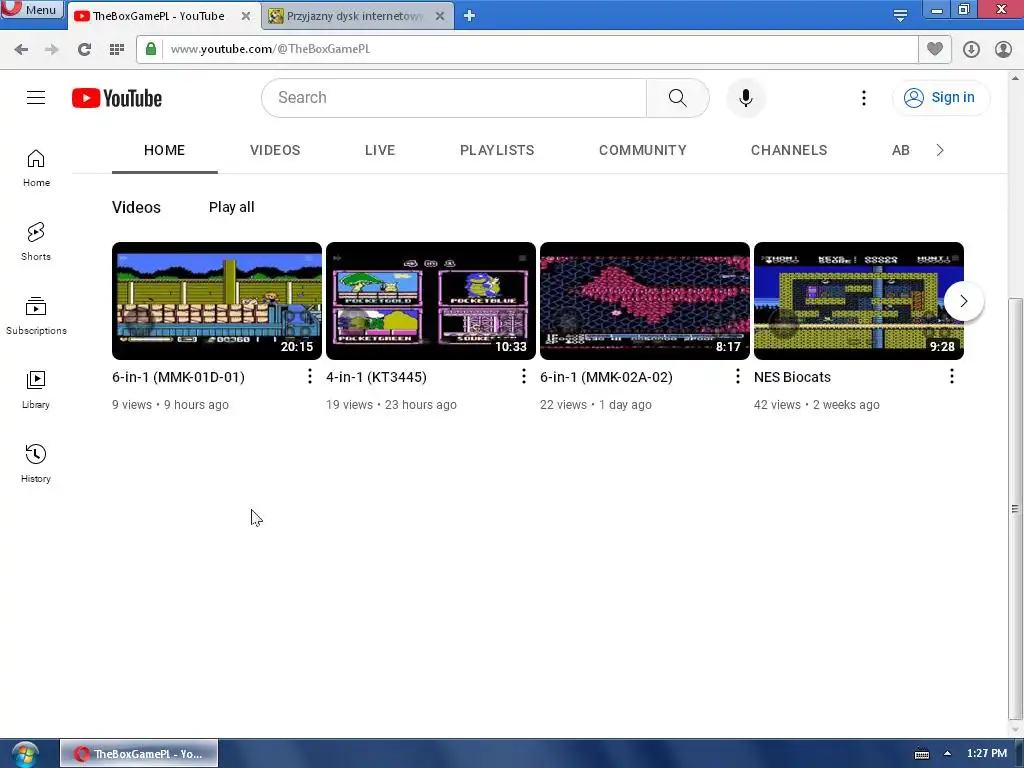Click the 10:33 video thumbnail
The height and width of the screenshot is (768, 1024).
[x=431, y=301]
